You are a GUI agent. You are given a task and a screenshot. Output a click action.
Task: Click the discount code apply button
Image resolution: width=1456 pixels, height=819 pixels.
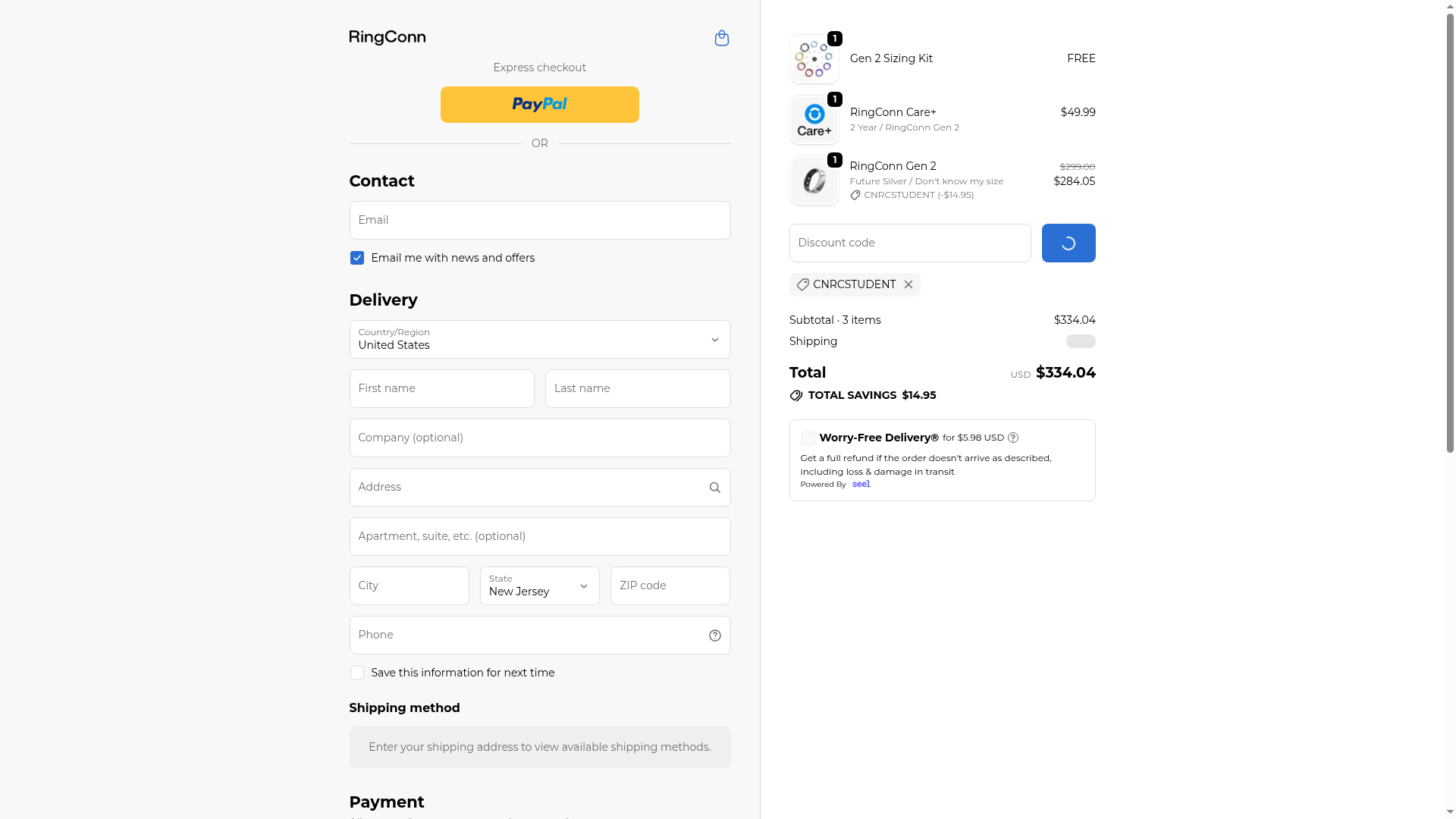coord(1068,243)
